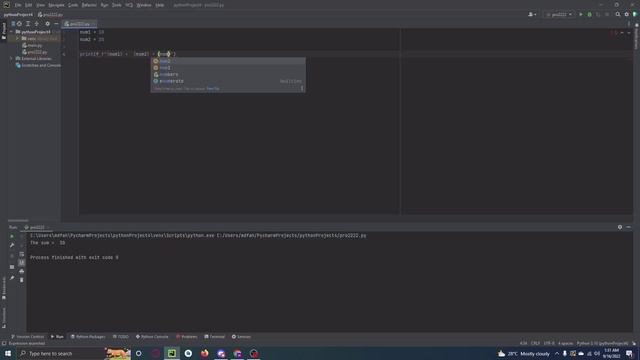Click Clear All trash icon in Run panel
This screenshot has width=640, height=360.
click(22, 280)
